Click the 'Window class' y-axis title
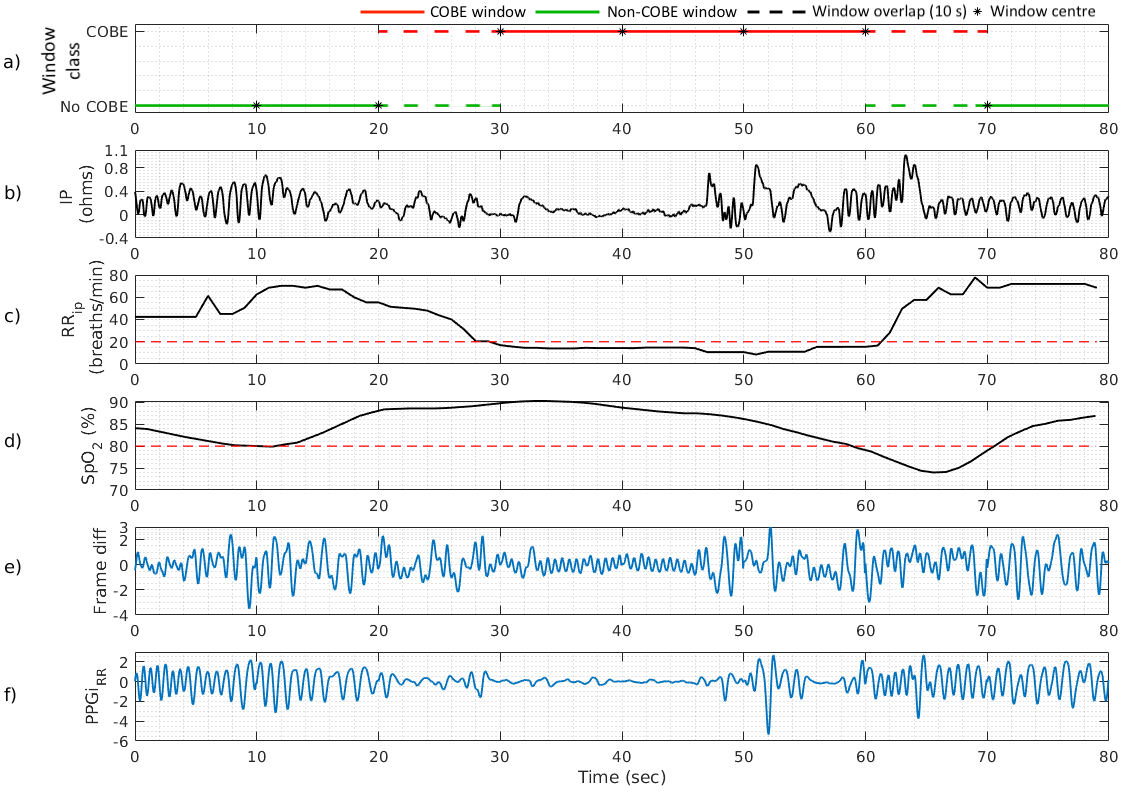Image resolution: width=1122 pixels, height=786 pixels. point(62,61)
